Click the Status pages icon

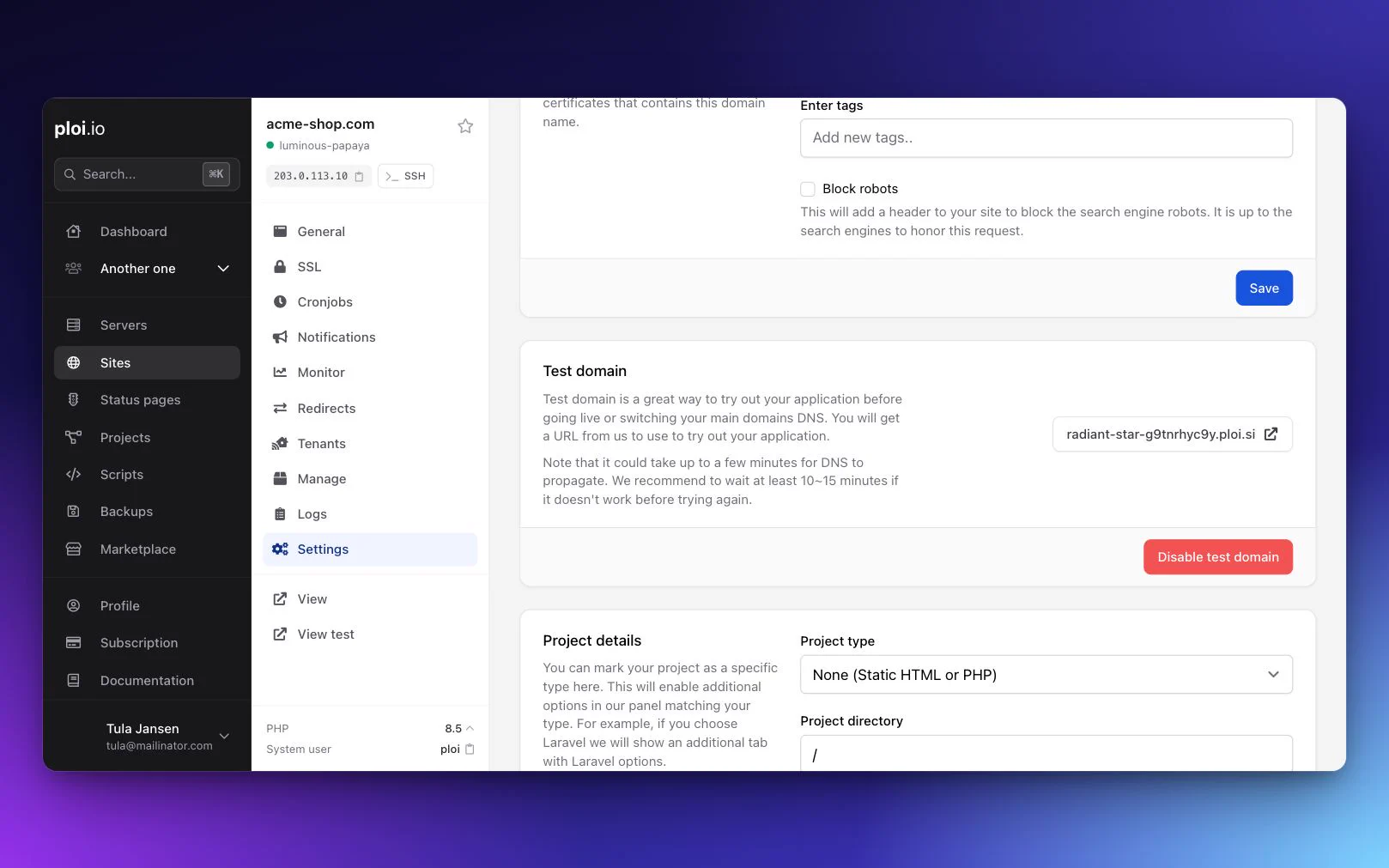click(74, 400)
